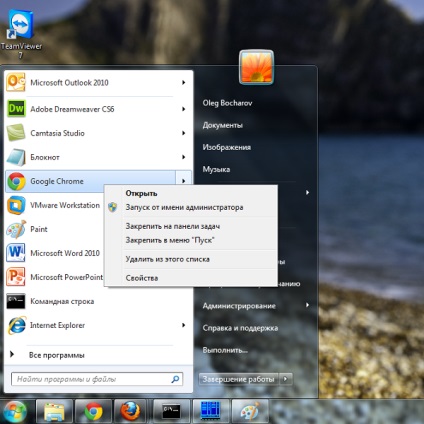Open Справка и поддержка

(240, 328)
